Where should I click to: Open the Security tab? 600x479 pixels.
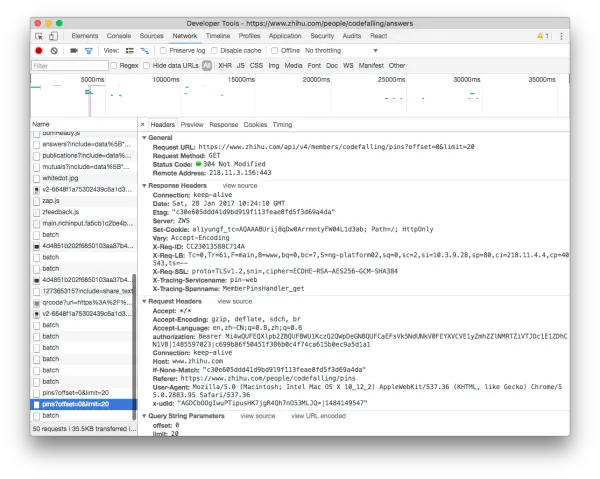click(322, 36)
